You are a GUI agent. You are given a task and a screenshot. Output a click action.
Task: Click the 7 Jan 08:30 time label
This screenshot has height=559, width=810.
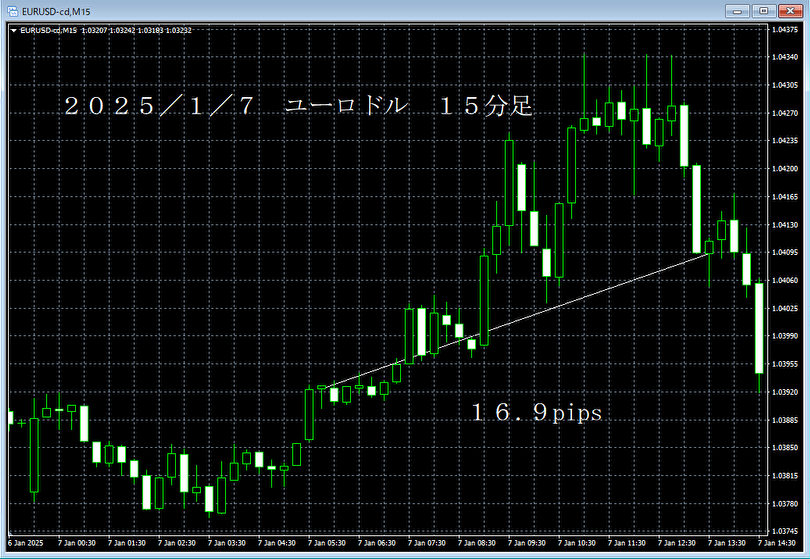point(477,543)
